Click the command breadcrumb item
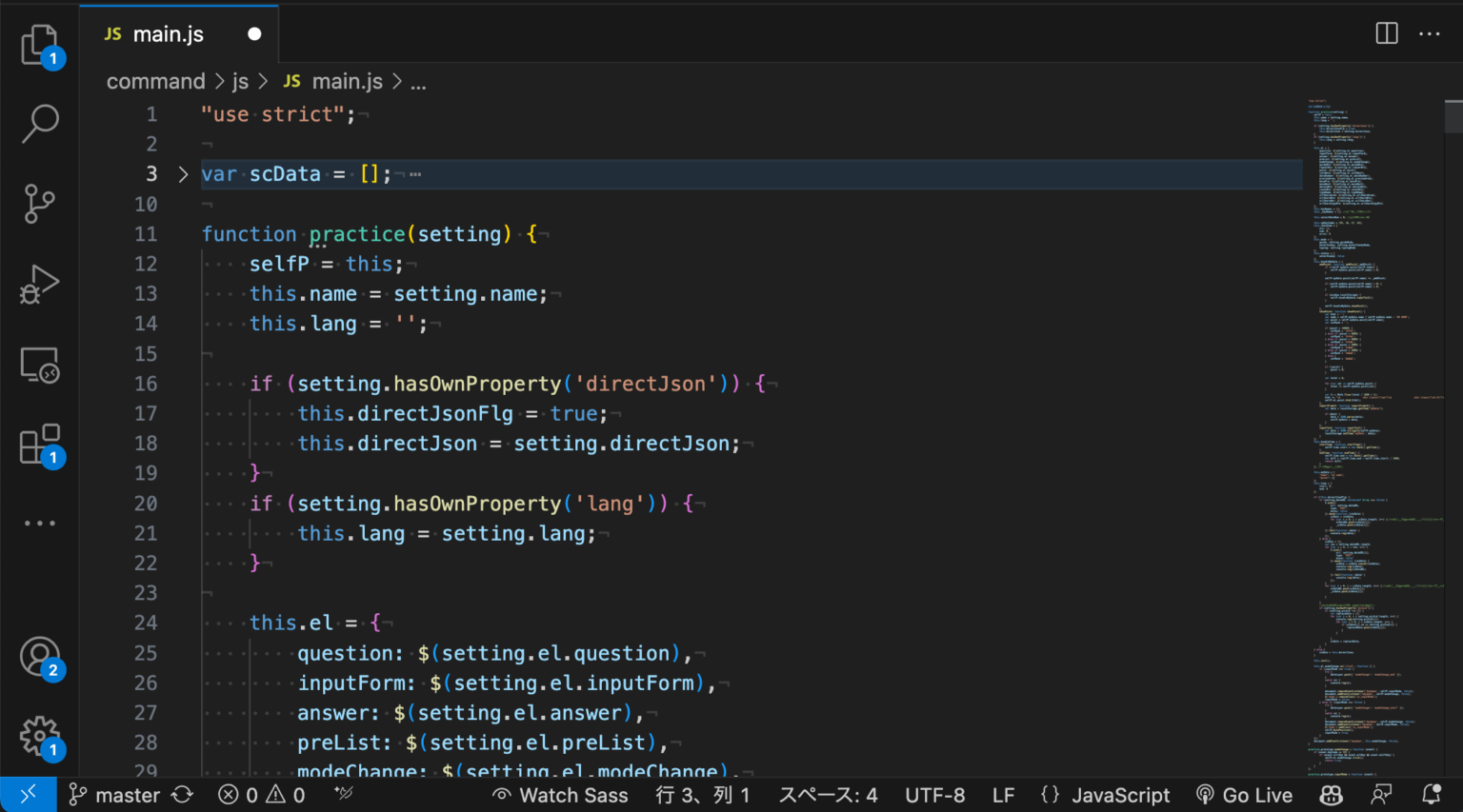This screenshot has width=1463, height=812. 155,81
